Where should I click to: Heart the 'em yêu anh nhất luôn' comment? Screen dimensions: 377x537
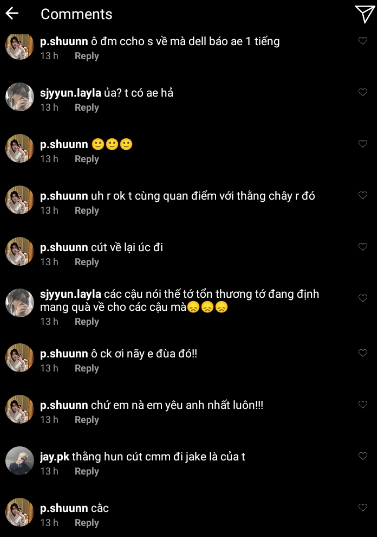[362, 404]
